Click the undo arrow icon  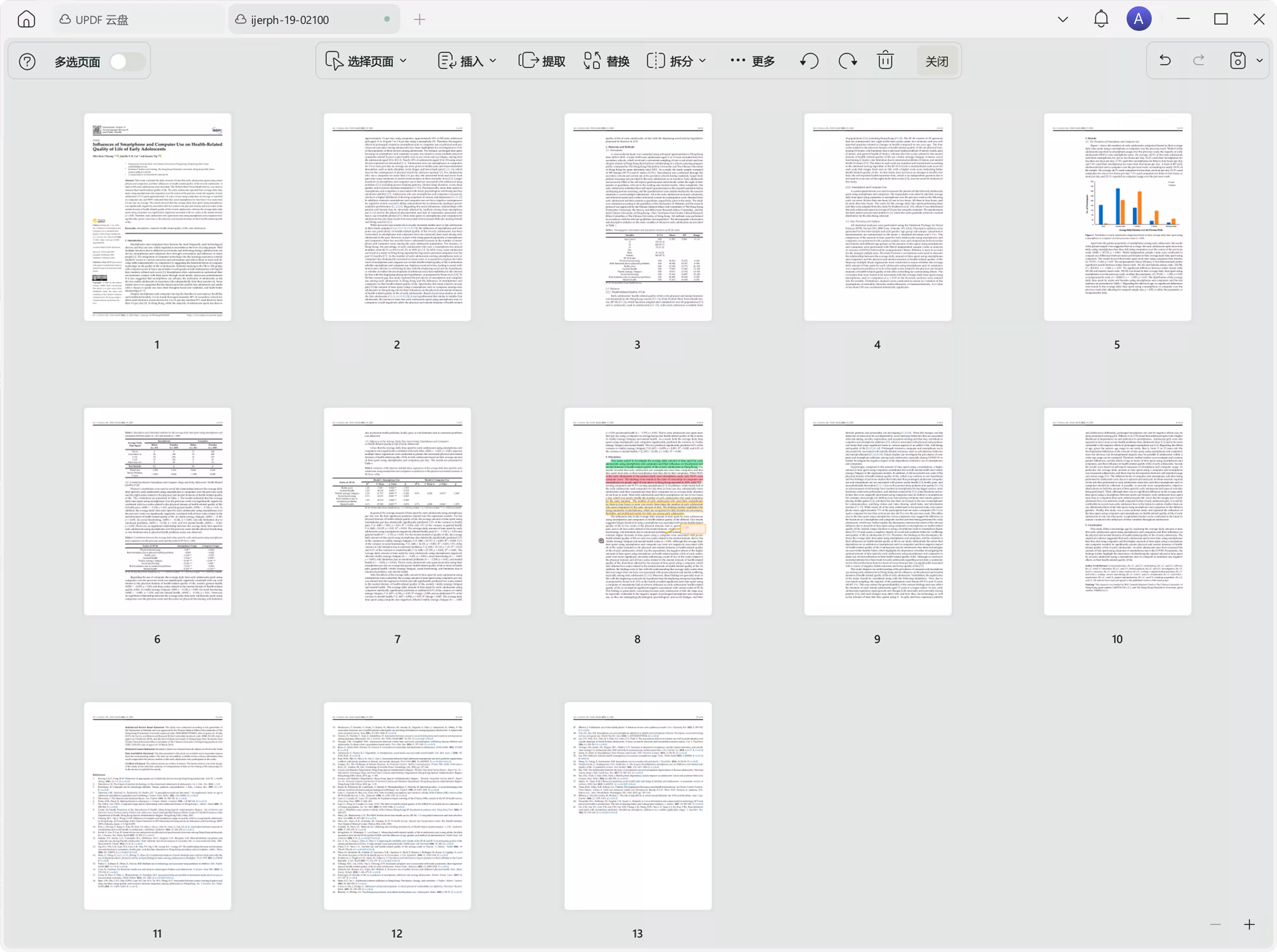(1165, 60)
